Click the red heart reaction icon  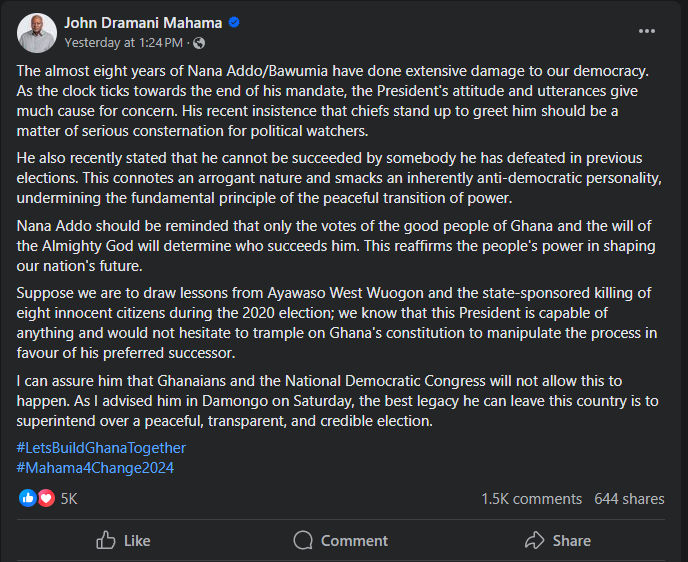pos(44,498)
